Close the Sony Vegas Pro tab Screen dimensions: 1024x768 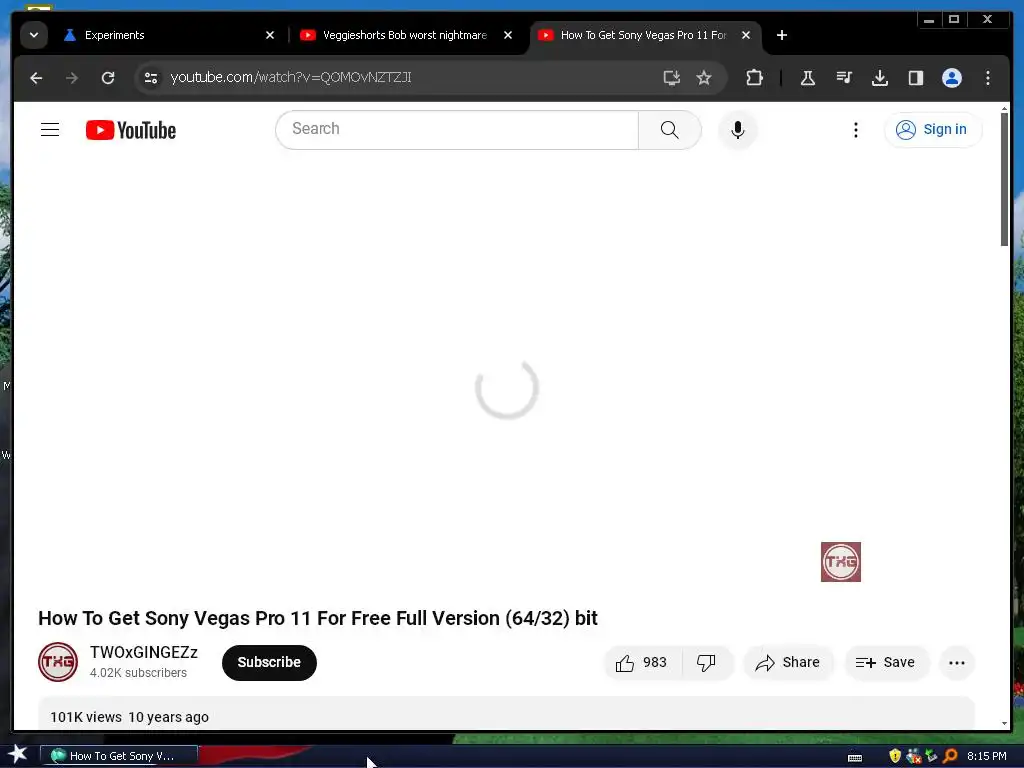(x=745, y=35)
